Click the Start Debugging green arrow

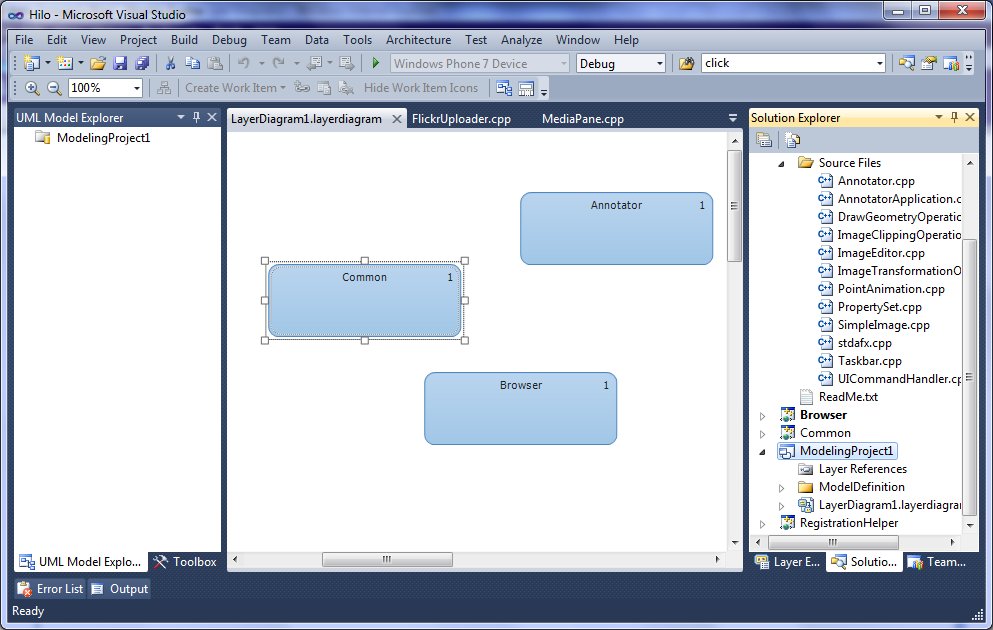(x=376, y=63)
